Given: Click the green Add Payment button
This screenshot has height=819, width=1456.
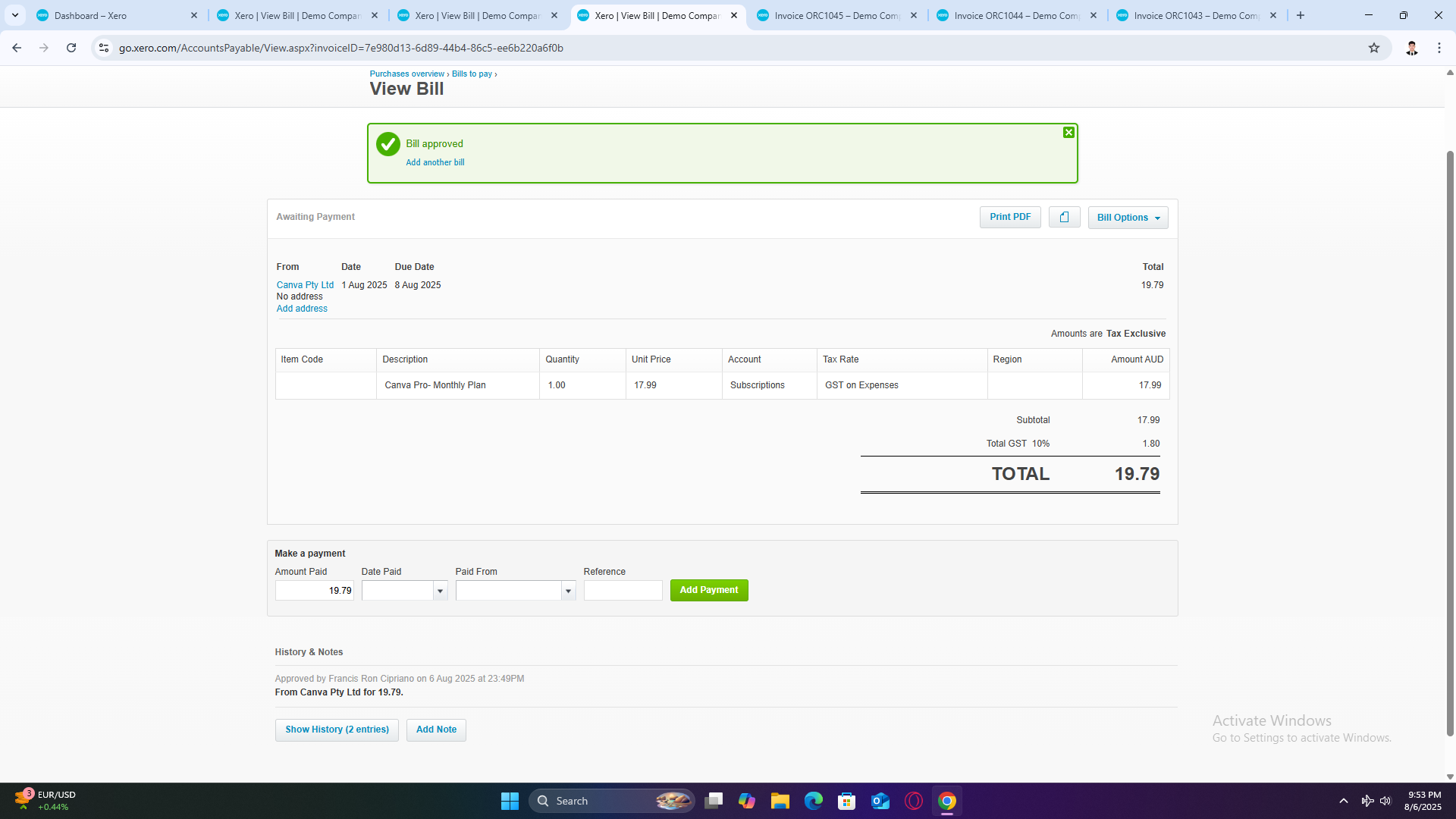Looking at the screenshot, I should coord(709,590).
